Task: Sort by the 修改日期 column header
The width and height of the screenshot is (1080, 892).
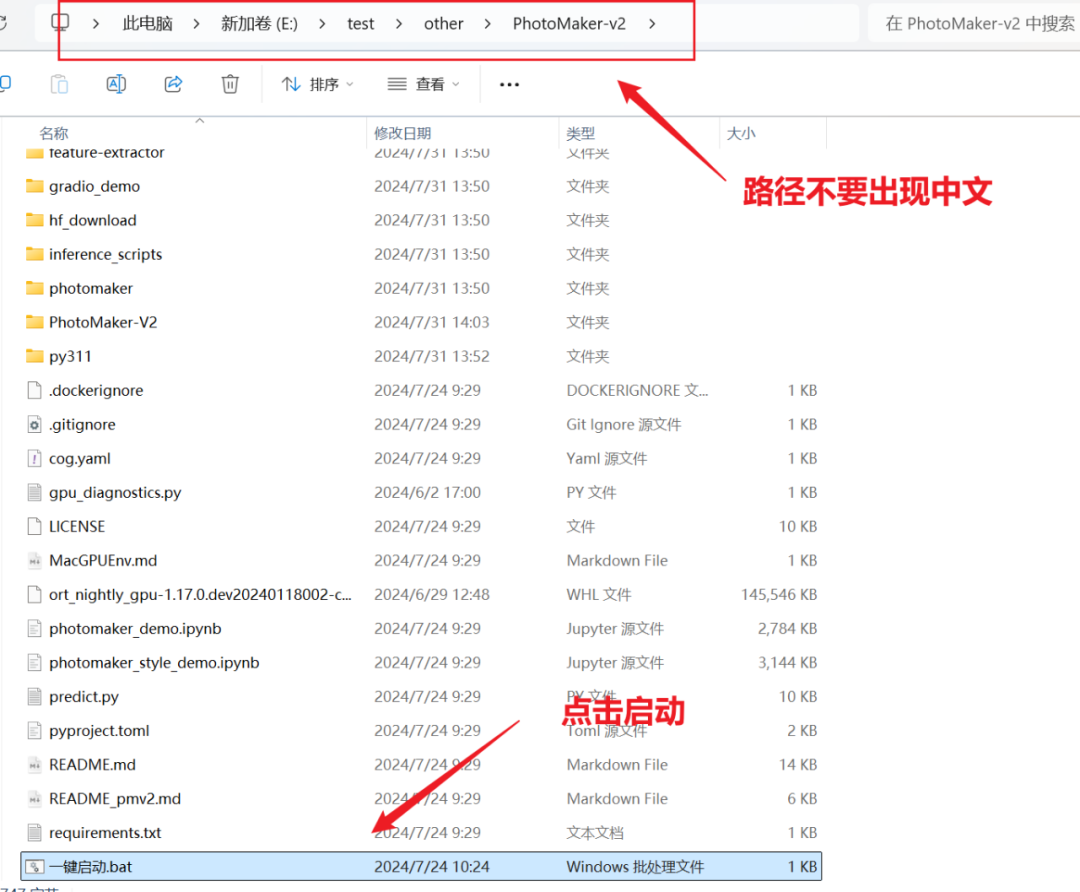Action: pos(402,133)
